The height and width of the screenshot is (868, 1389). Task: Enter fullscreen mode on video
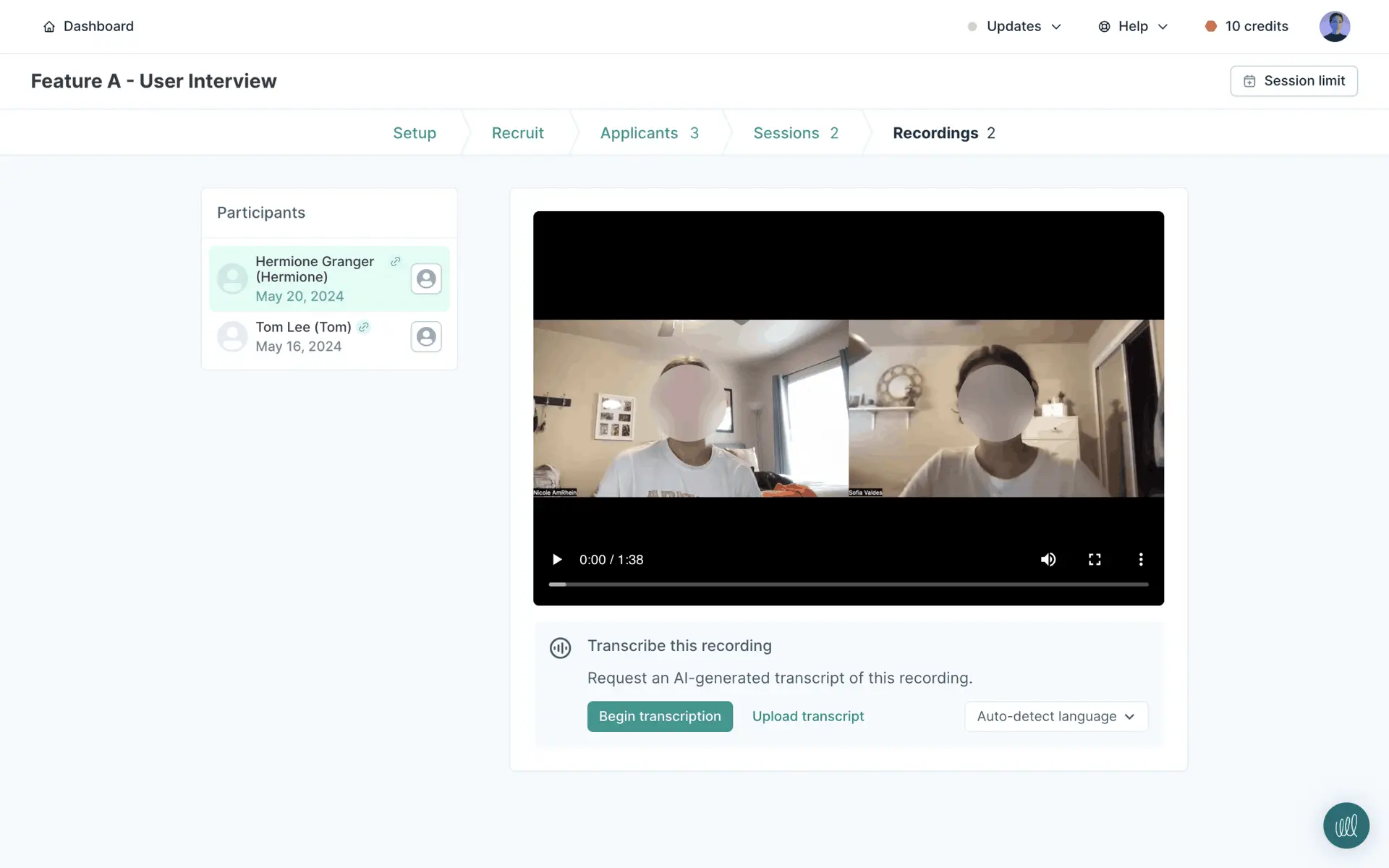1095,559
